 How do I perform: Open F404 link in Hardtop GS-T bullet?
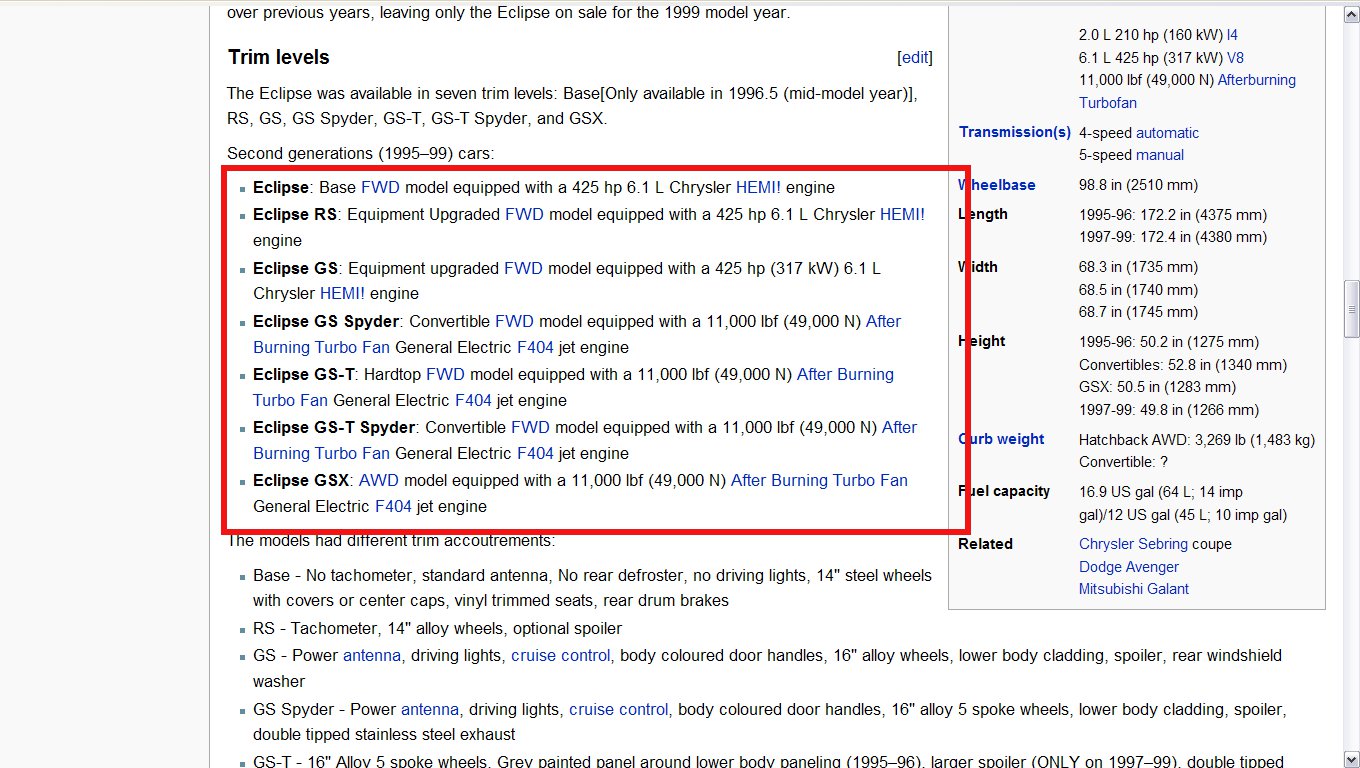point(472,400)
